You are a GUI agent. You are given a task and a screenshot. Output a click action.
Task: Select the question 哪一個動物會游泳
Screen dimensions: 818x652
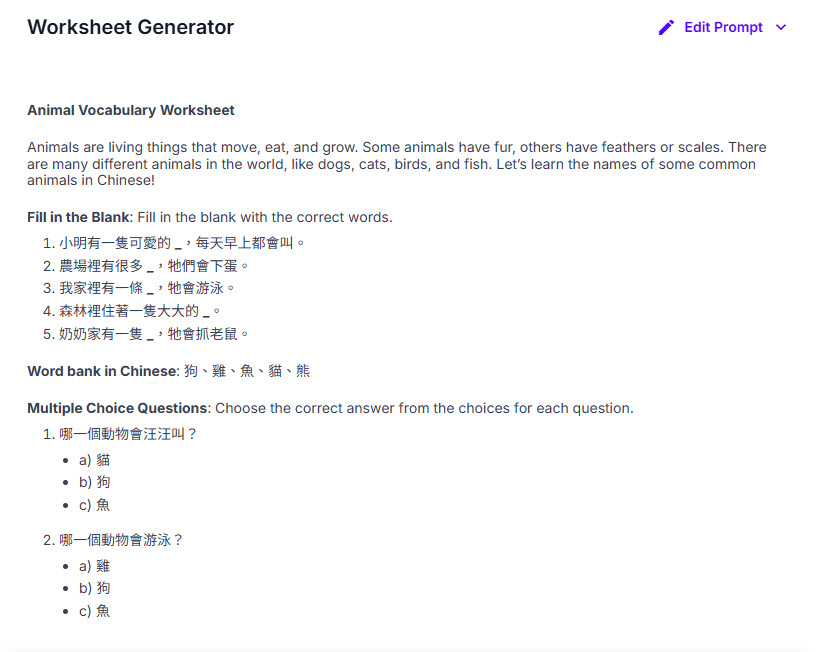tap(121, 540)
